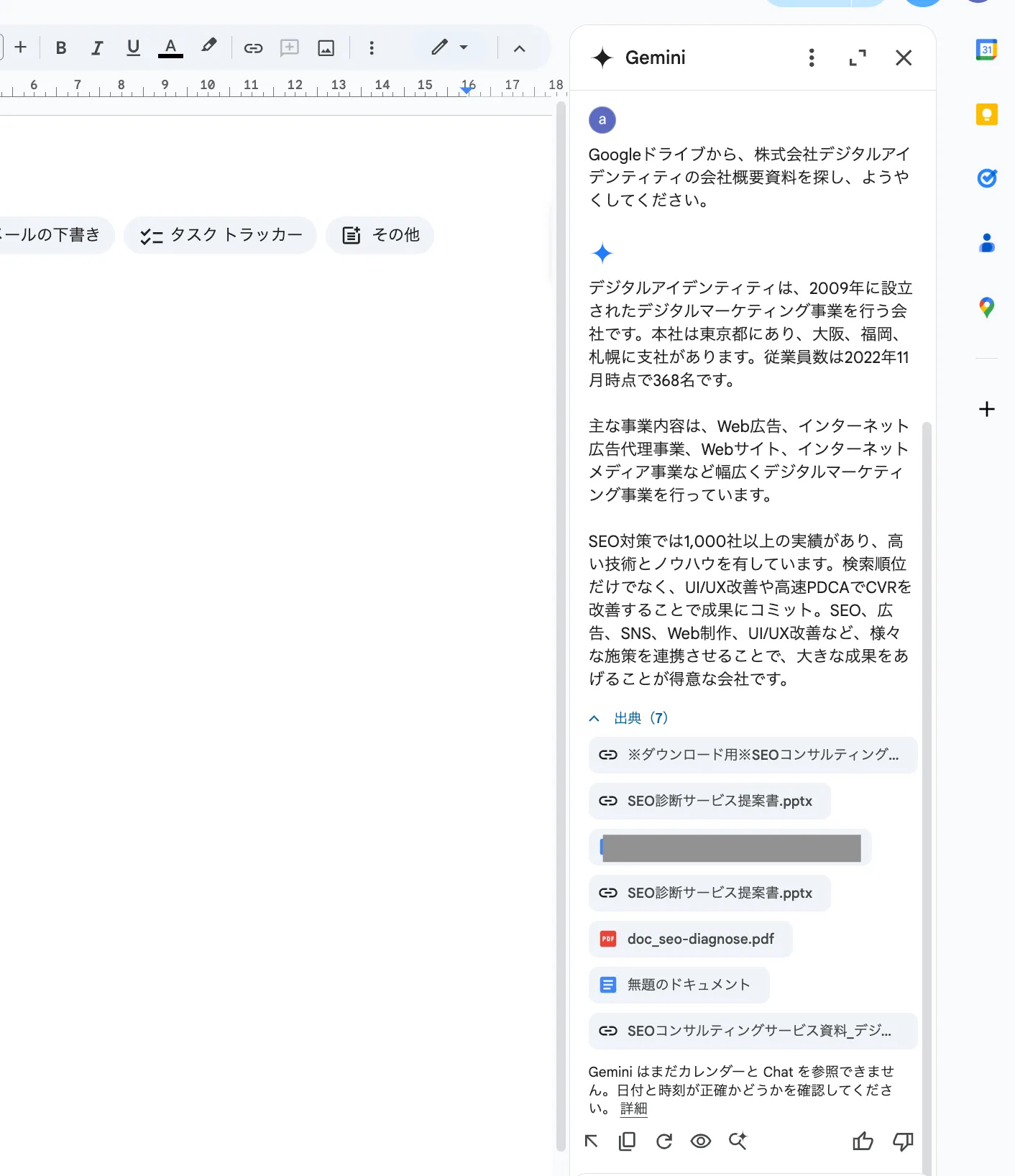Open the doc_seo-diagnose.pdf source
Image resolution: width=1015 pixels, height=1176 pixels.
point(690,939)
